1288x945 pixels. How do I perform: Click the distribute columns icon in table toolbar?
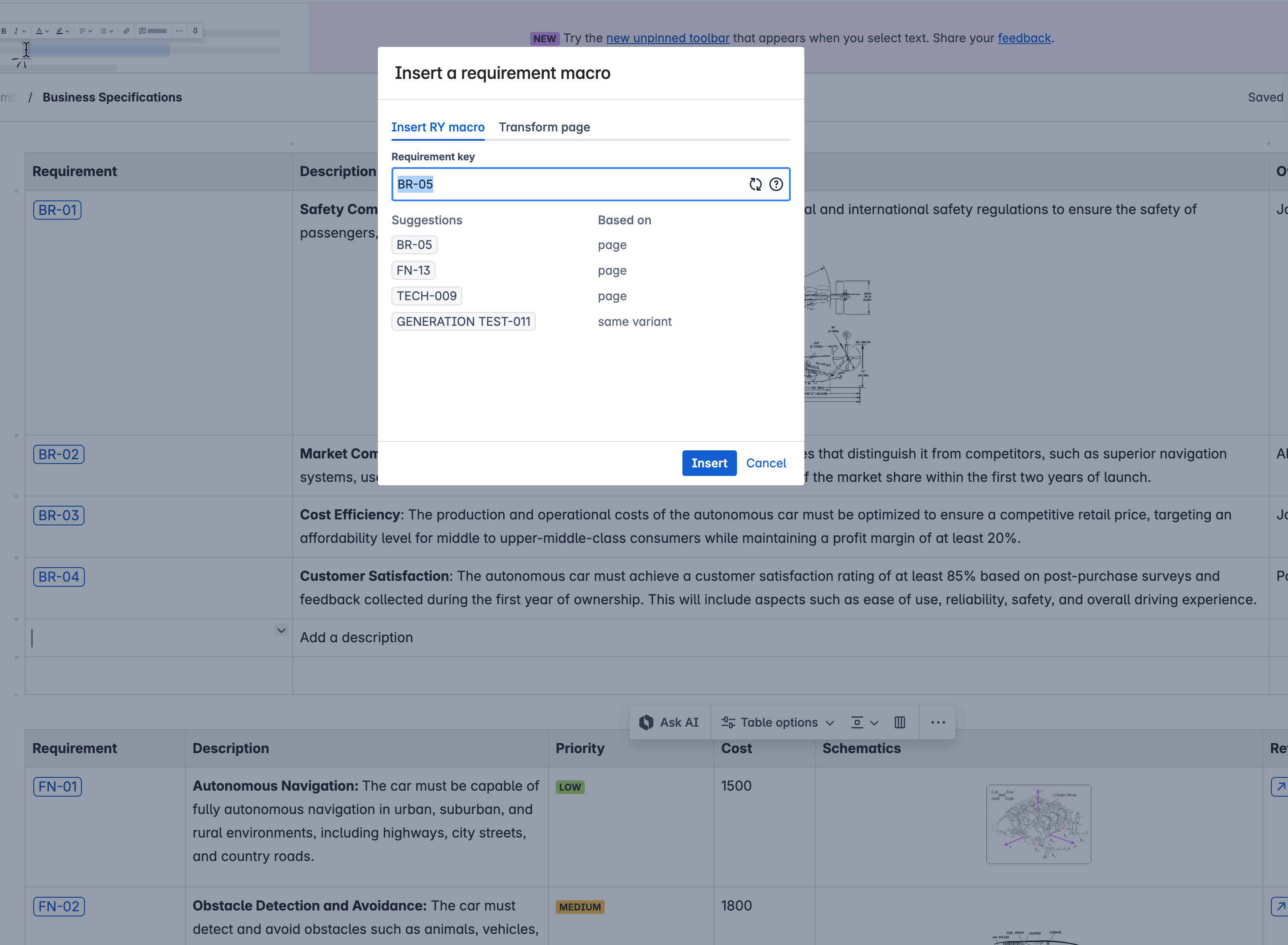tap(899, 722)
